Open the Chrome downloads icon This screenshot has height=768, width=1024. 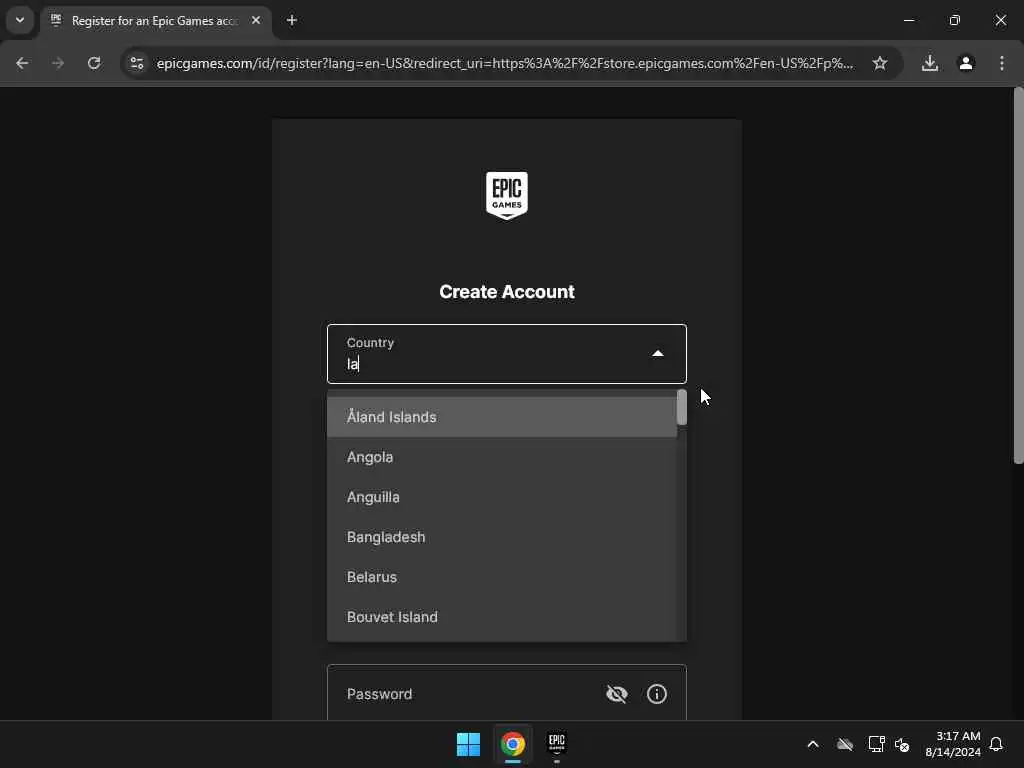(929, 63)
